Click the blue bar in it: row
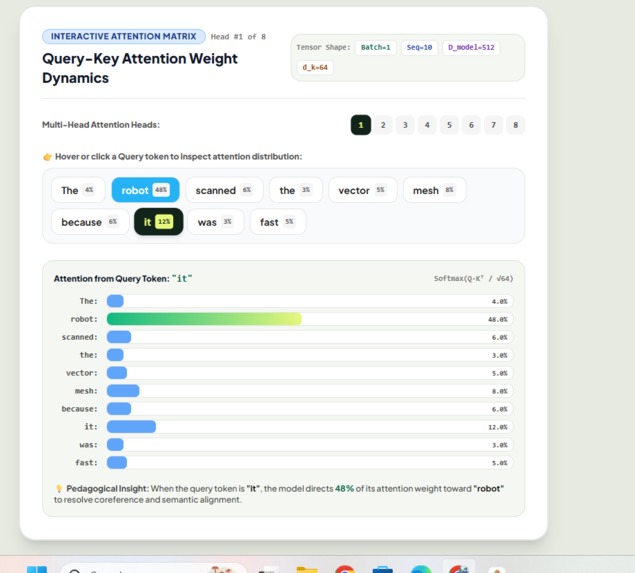Screen dimensions: 635x573 pos(131,427)
